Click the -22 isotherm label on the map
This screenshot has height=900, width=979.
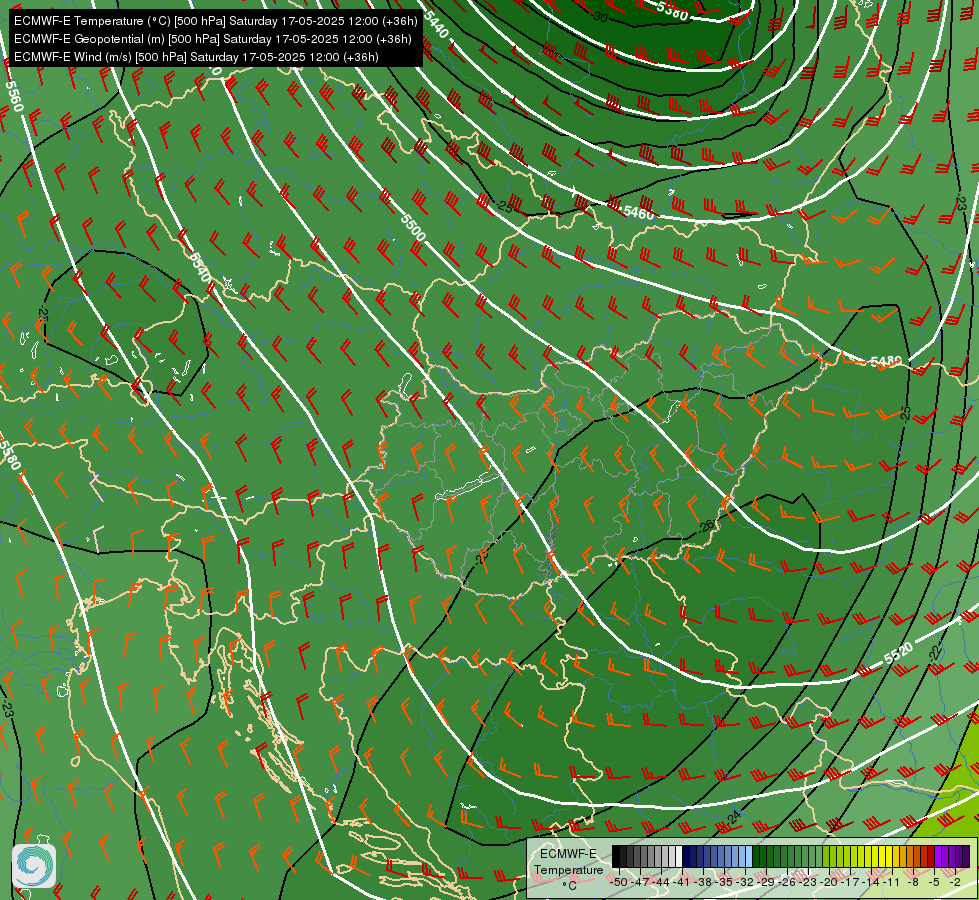pos(934,653)
